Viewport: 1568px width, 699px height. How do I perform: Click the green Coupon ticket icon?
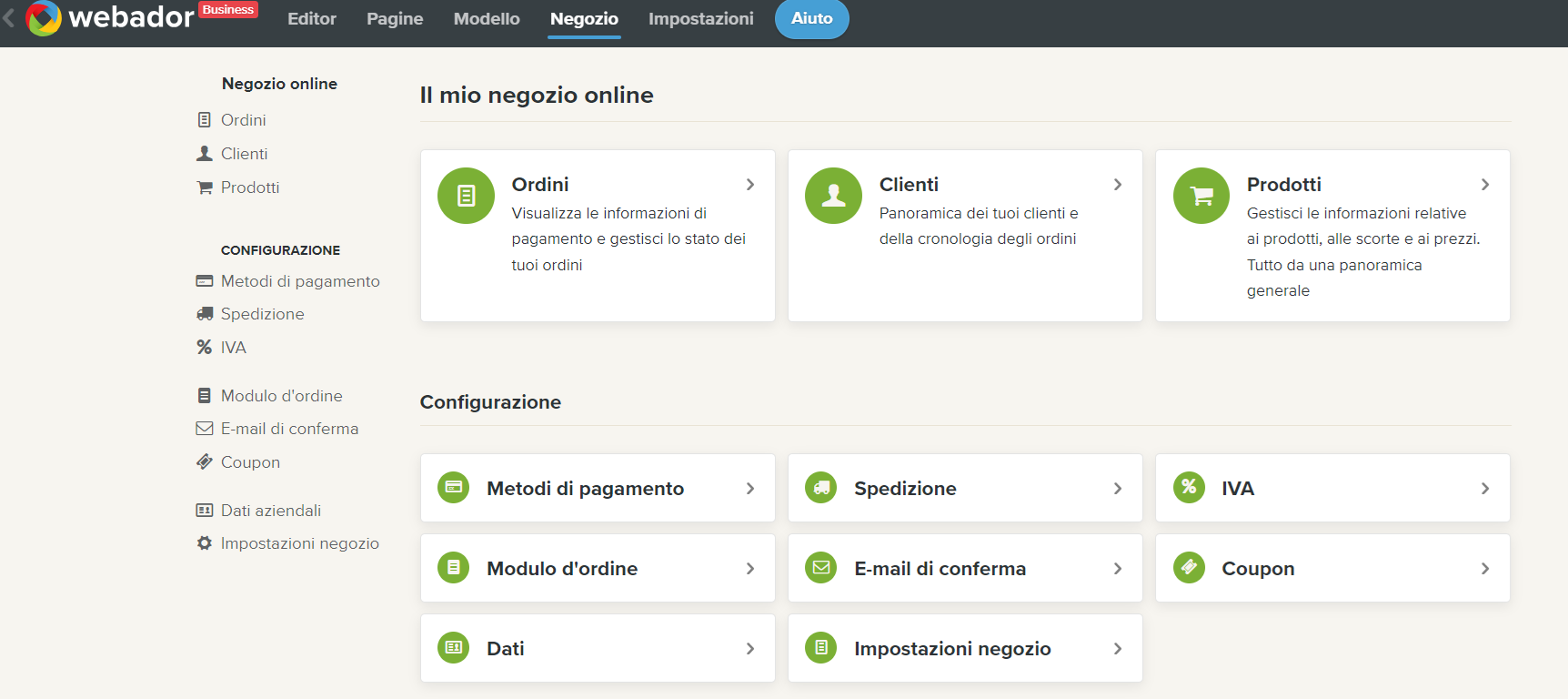1188,568
